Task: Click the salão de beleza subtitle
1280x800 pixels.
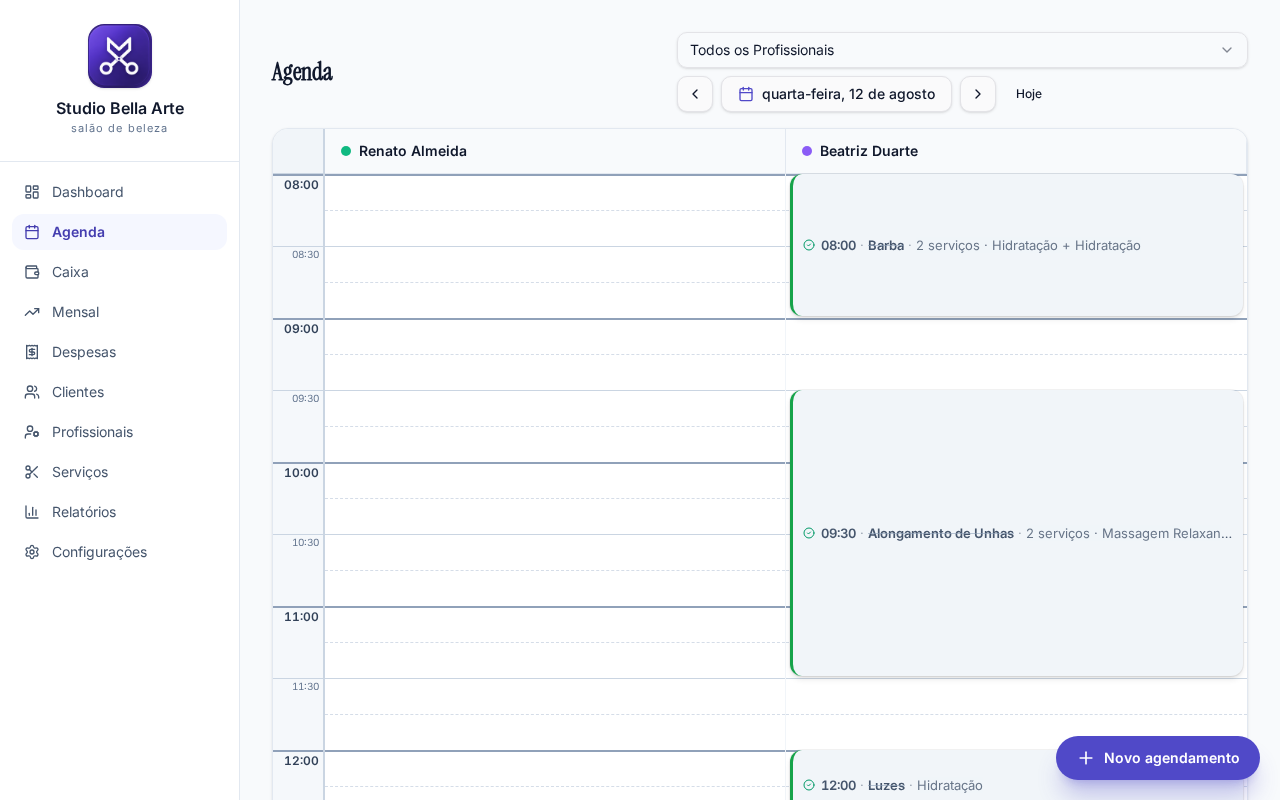Action: coord(120,128)
